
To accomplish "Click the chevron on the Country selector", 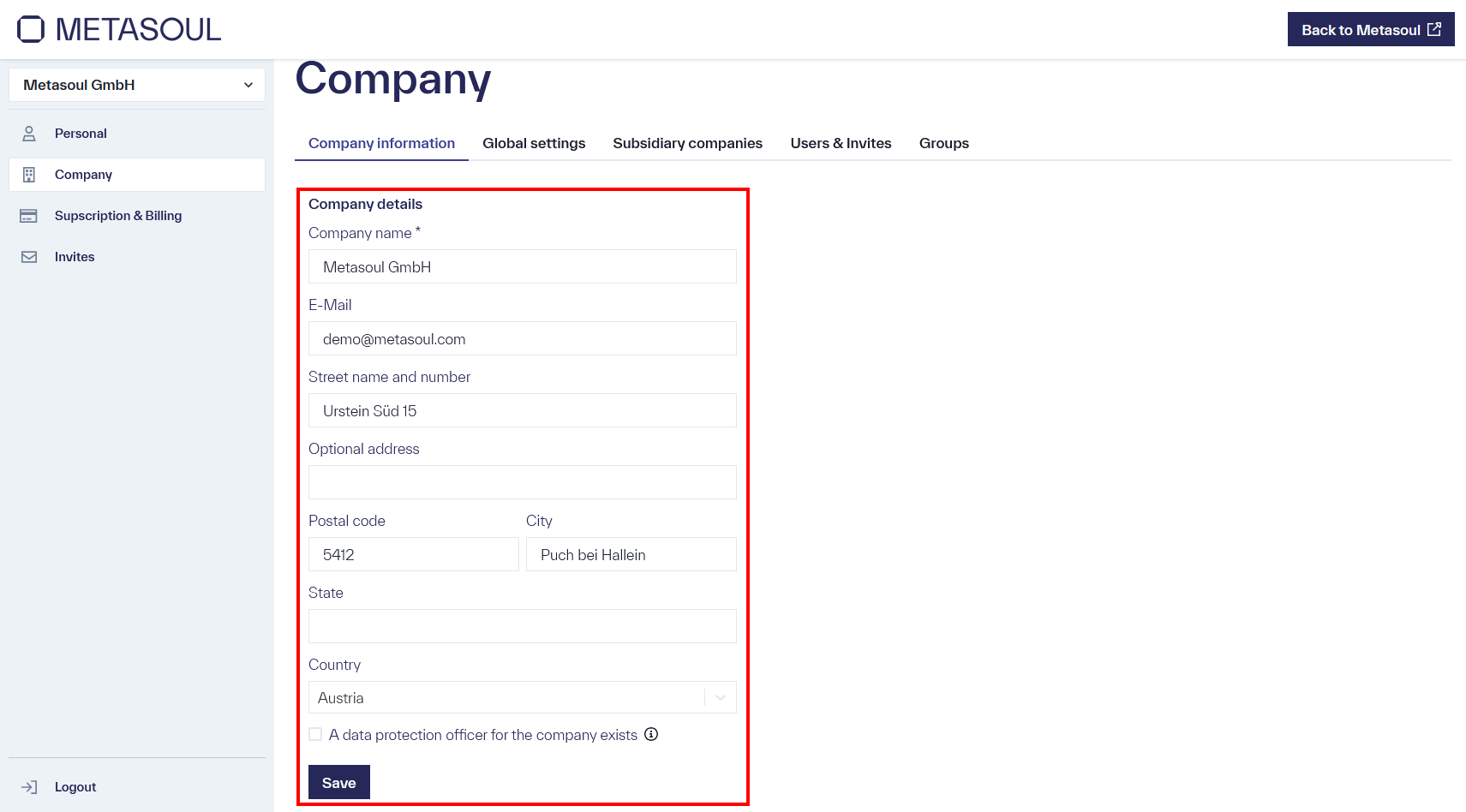I will pyautogui.click(x=720, y=697).
